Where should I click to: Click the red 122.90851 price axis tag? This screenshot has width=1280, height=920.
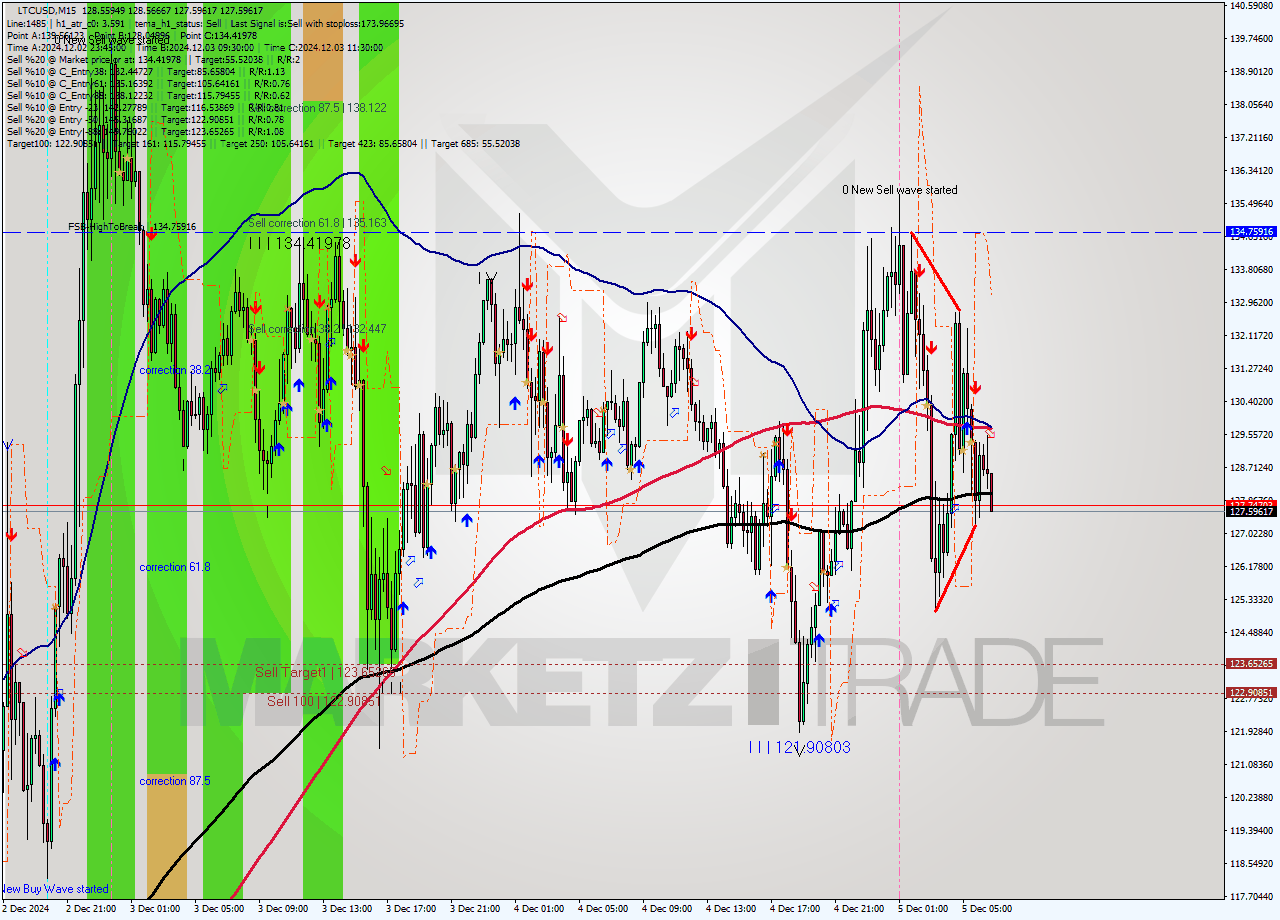tap(1251, 692)
